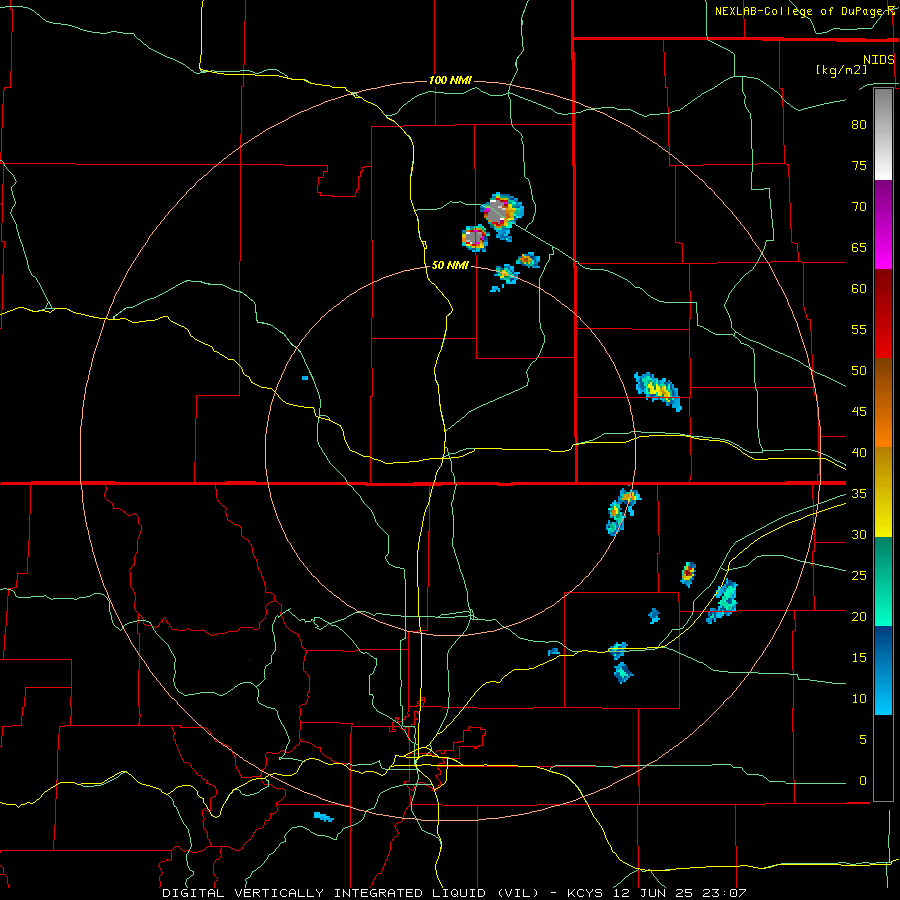Screen dimensions: 900x900
Task: Select the black bottom segment of VIL color bar
Action: click(883, 758)
